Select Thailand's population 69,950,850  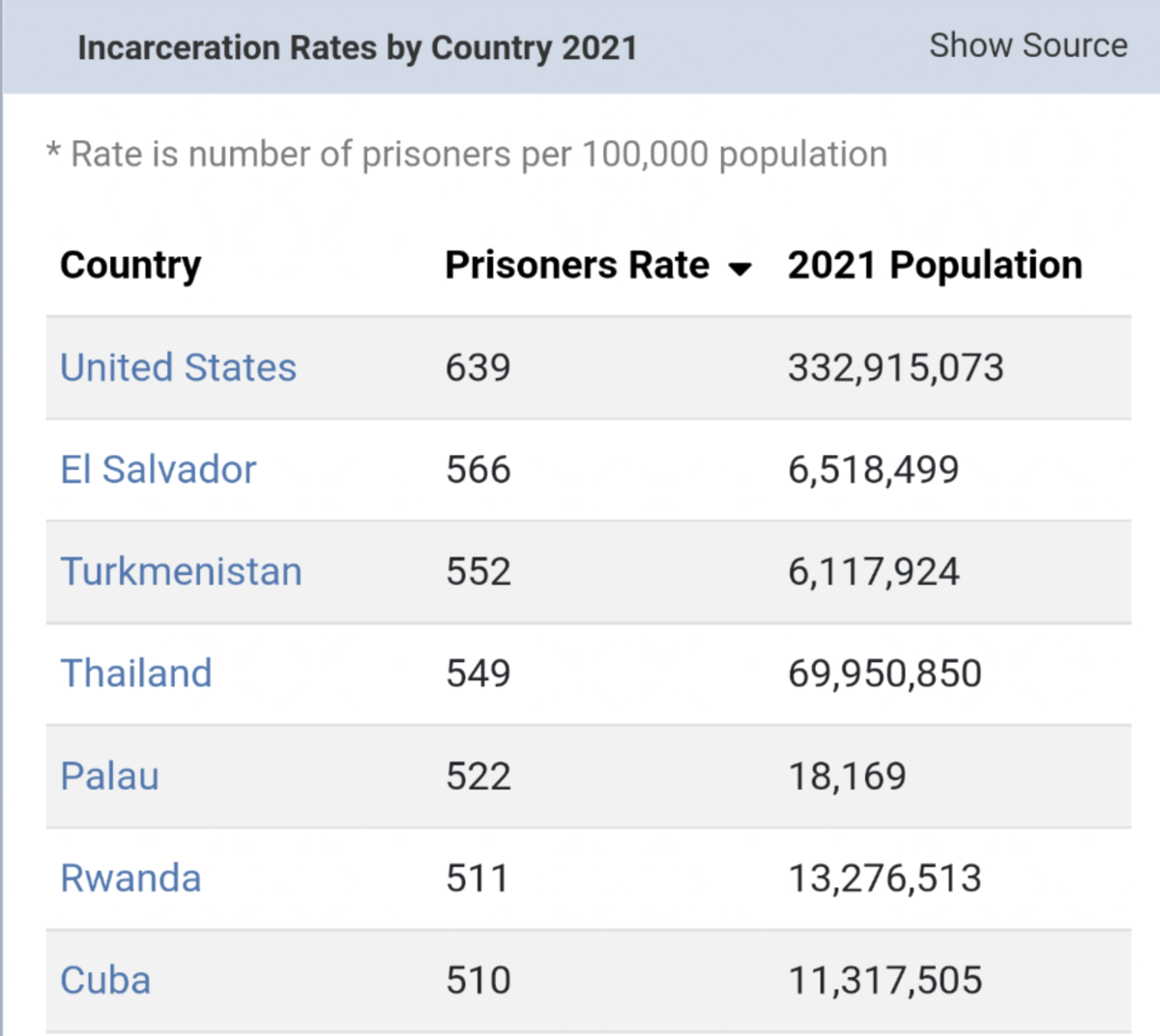884,674
